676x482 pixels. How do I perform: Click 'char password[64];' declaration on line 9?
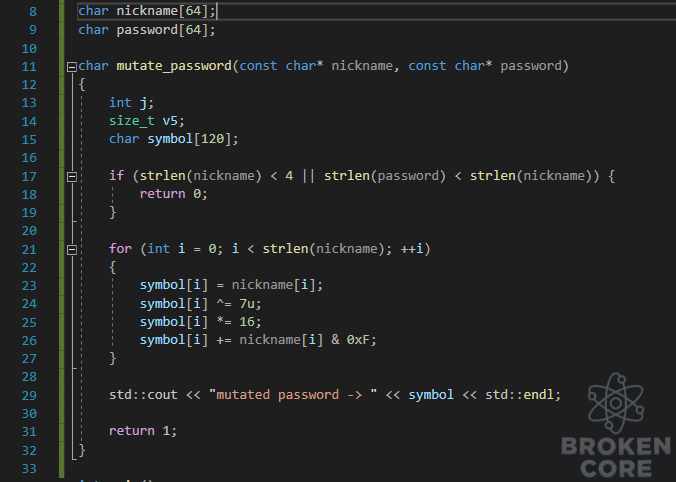click(x=147, y=30)
